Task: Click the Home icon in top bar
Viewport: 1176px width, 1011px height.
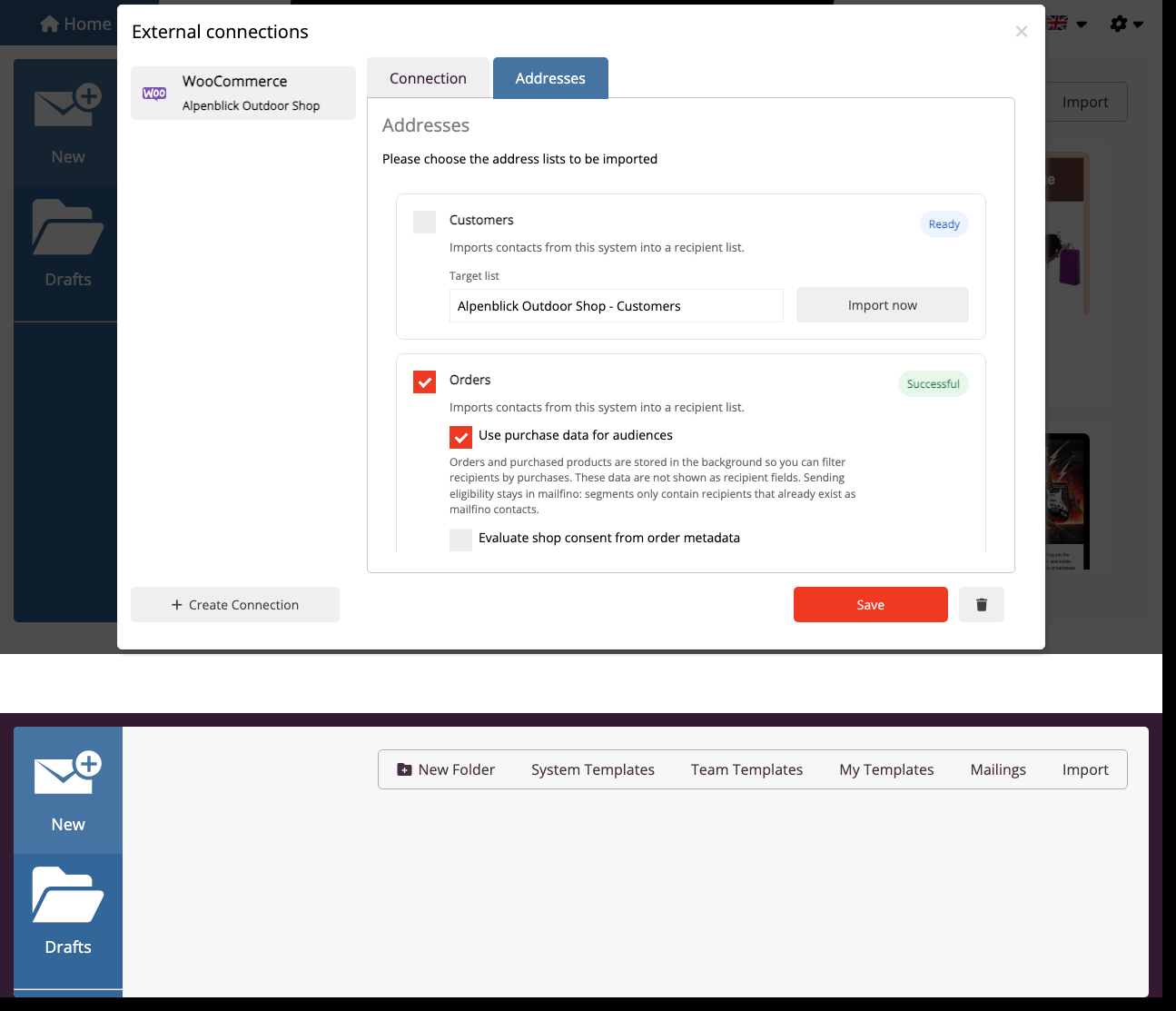Action: coord(50,25)
